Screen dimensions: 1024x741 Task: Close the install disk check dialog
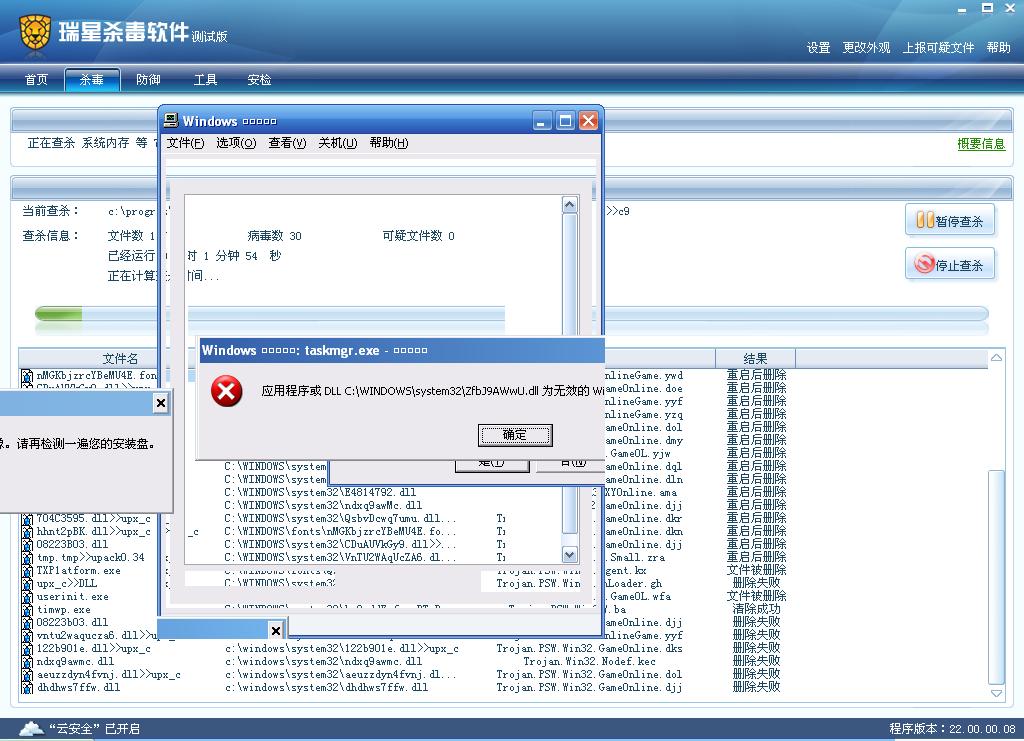click(161, 403)
